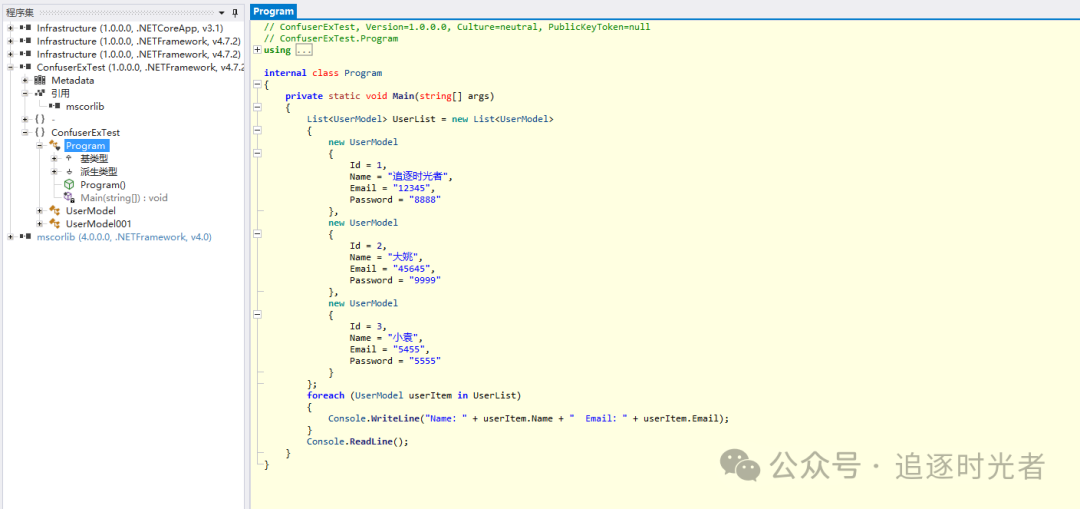Viewport: 1080px width, 509px height.
Task: Click the UserModel001 class icon
Action: point(54,224)
